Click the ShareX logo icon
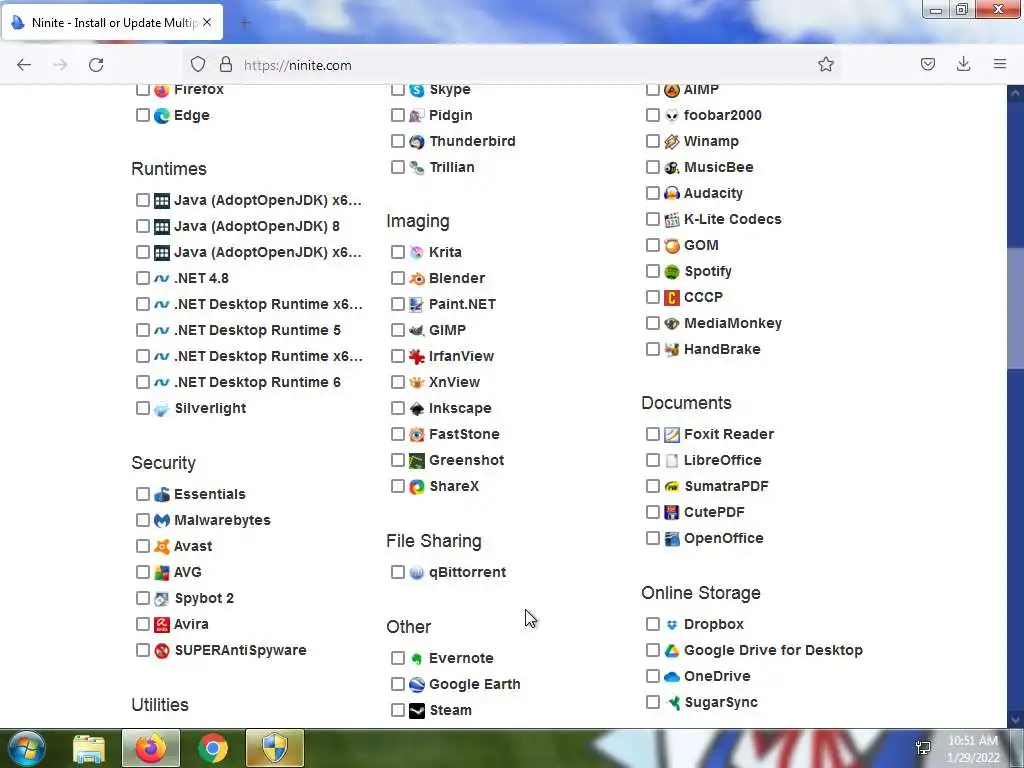Image resolution: width=1024 pixels, height=768 pixels. point(417,487)
